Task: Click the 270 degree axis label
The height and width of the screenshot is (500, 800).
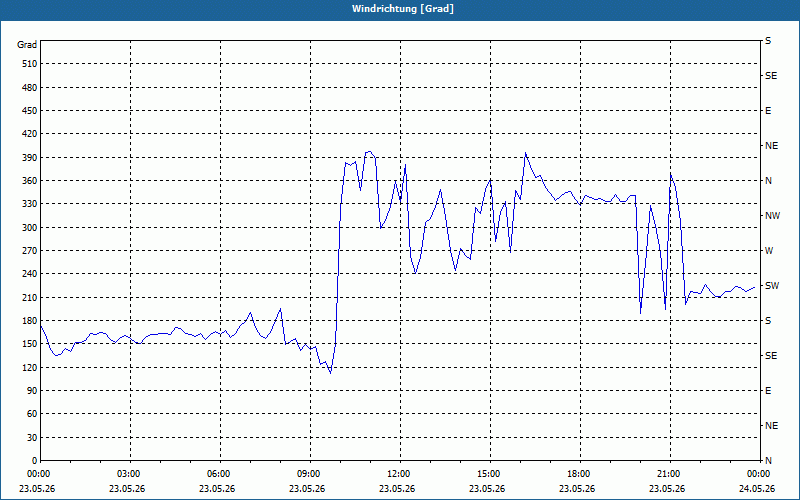Action: click(30, 251)
